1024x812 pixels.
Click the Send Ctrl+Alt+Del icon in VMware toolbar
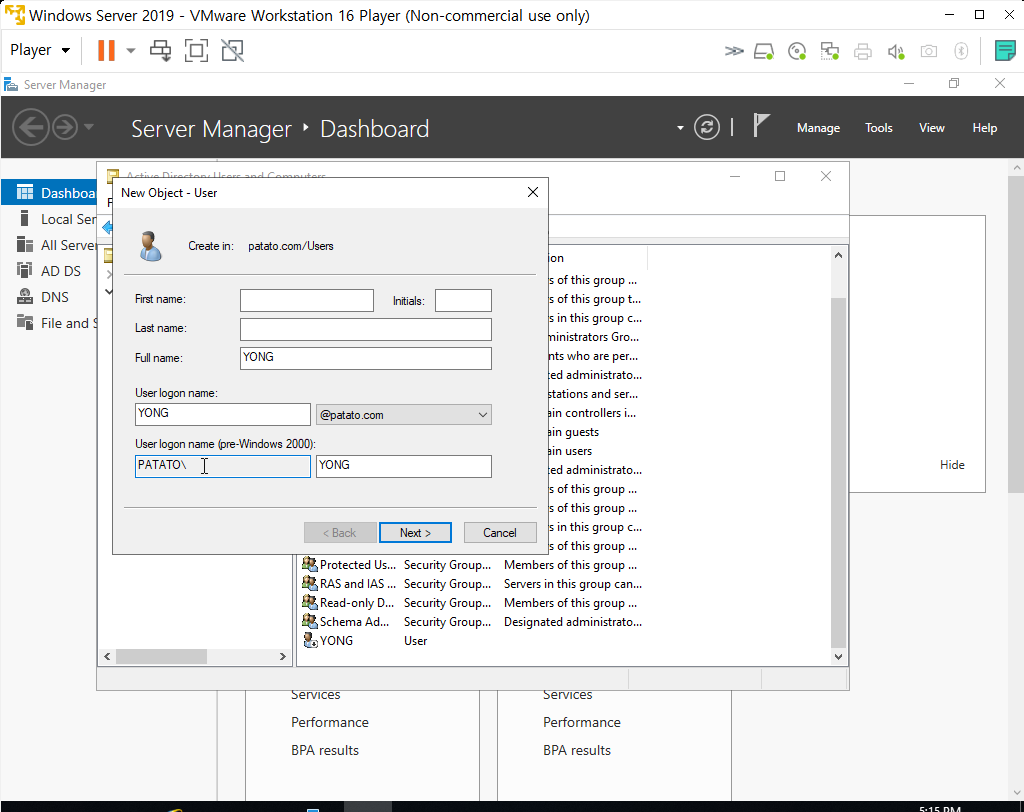[161, 50]
